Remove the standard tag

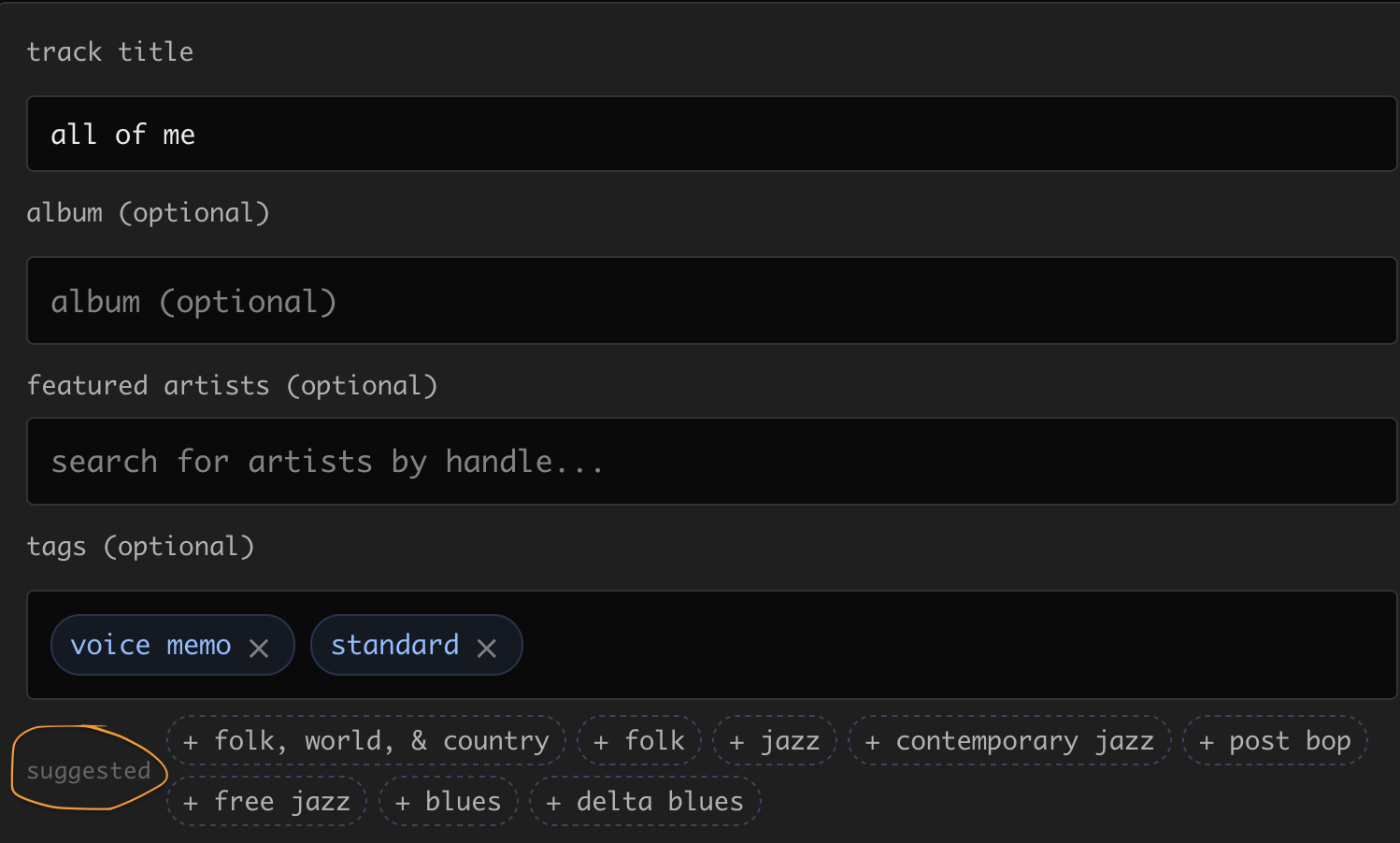point(486,648)
